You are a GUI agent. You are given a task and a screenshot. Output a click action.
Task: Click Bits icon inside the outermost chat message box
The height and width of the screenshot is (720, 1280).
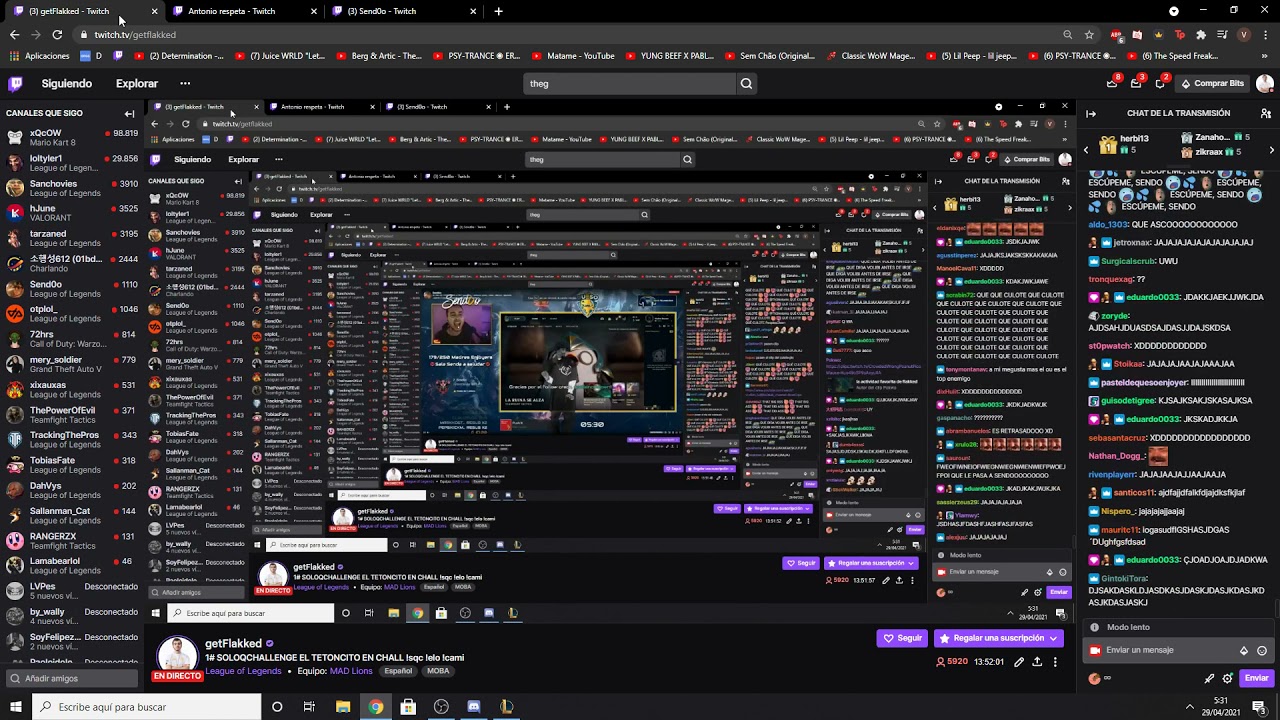coord(1244,650)
